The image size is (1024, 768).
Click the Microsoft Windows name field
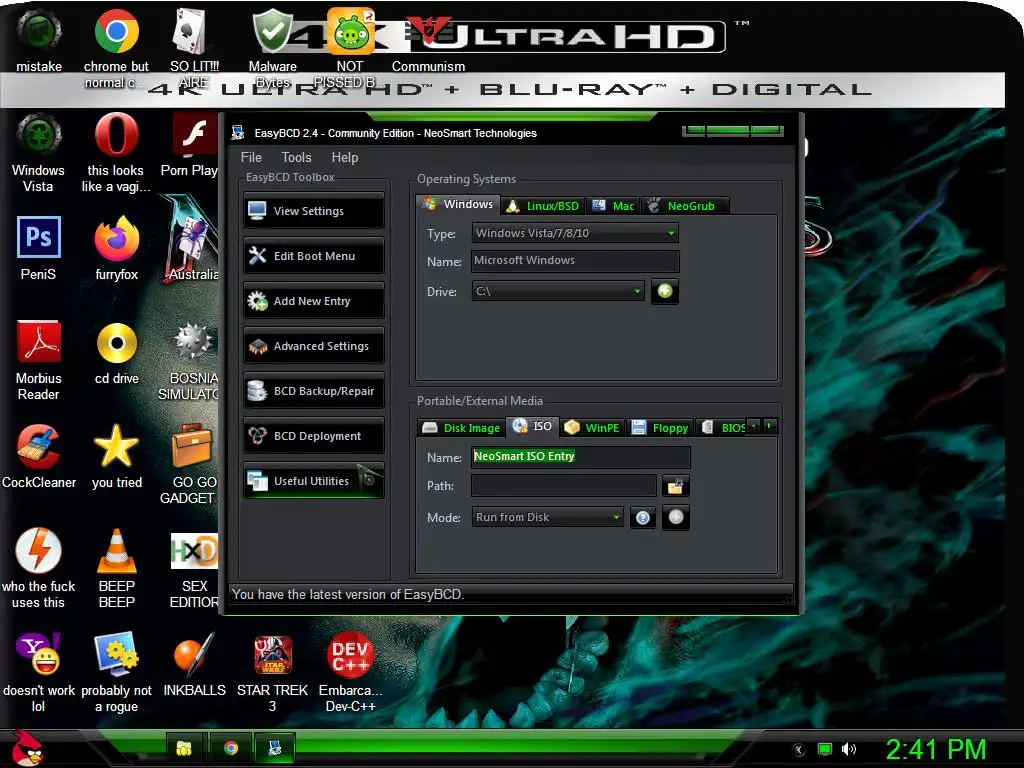coord(575,261)
